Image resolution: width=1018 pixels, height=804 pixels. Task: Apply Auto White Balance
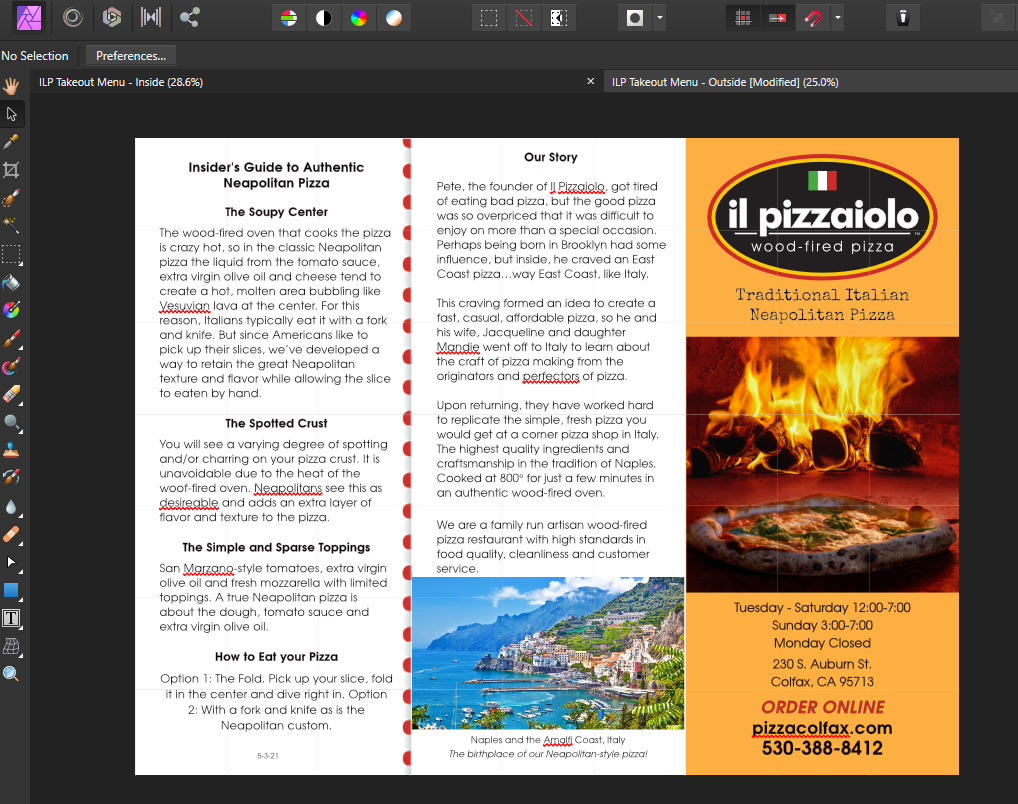click(394, 18)
